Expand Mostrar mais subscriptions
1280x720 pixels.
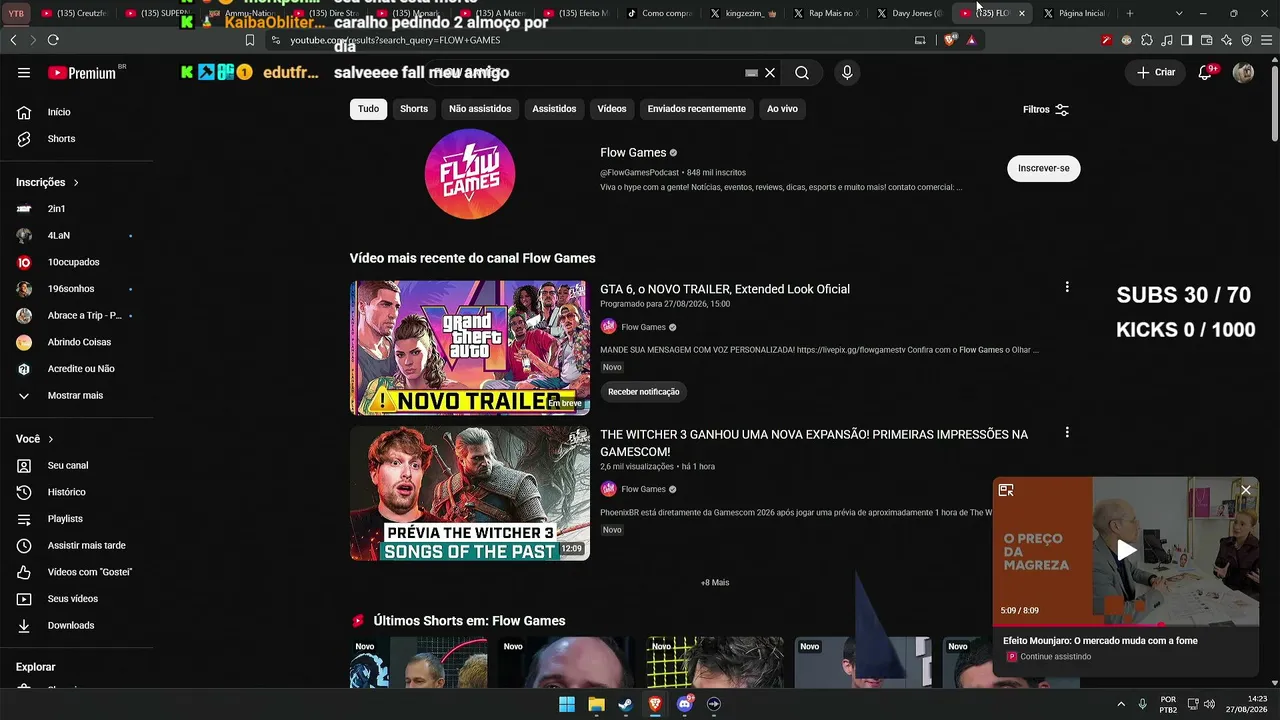click(76, 396)
